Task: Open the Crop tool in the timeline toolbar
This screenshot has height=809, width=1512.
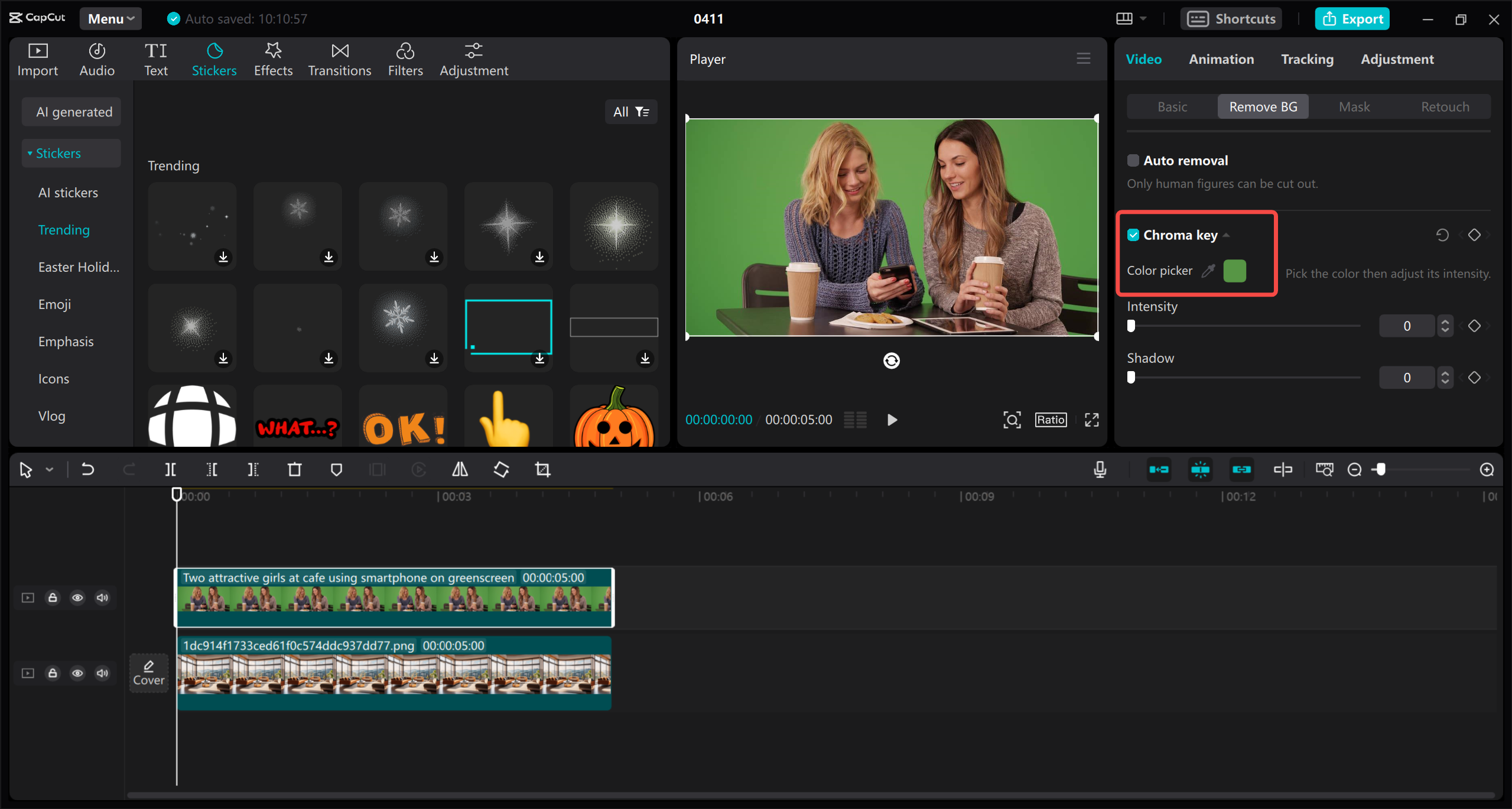Action: click(x=542, y=469)
